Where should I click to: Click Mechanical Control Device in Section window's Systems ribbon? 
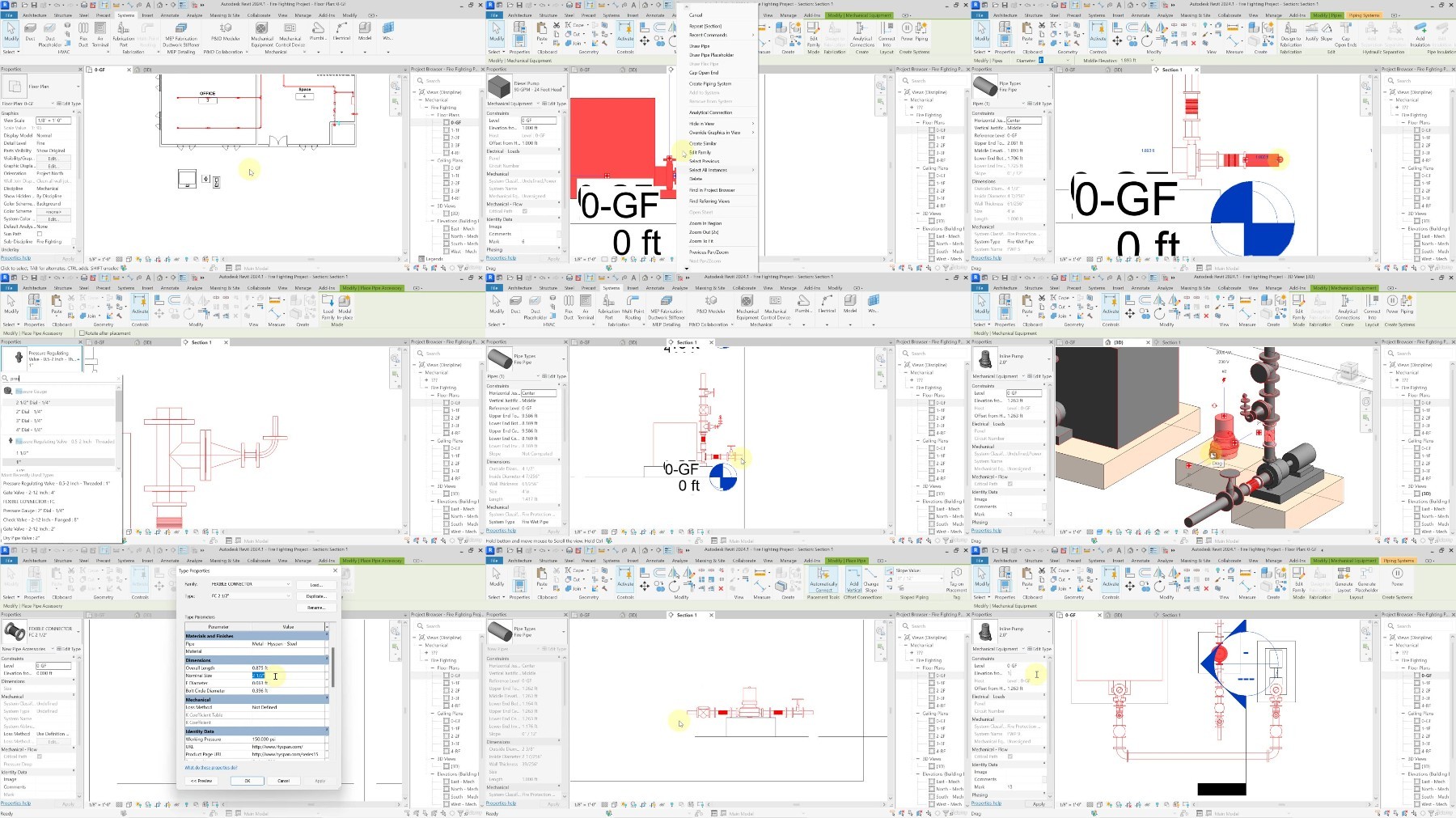pyautogui.click(x=776, y=307)
